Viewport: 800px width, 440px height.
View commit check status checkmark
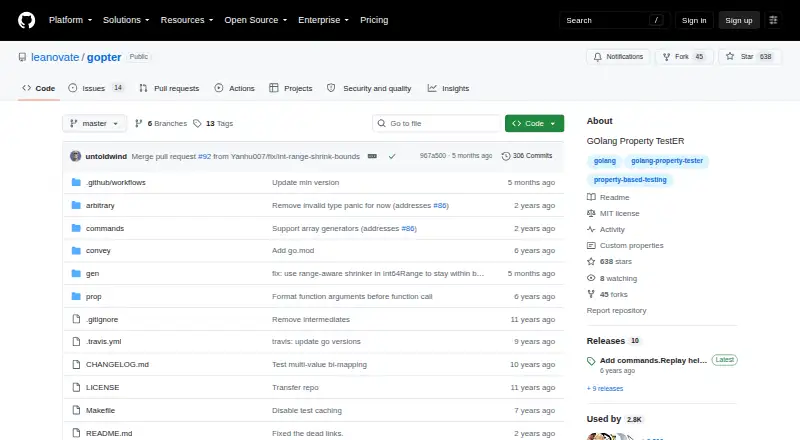(392, 156)
